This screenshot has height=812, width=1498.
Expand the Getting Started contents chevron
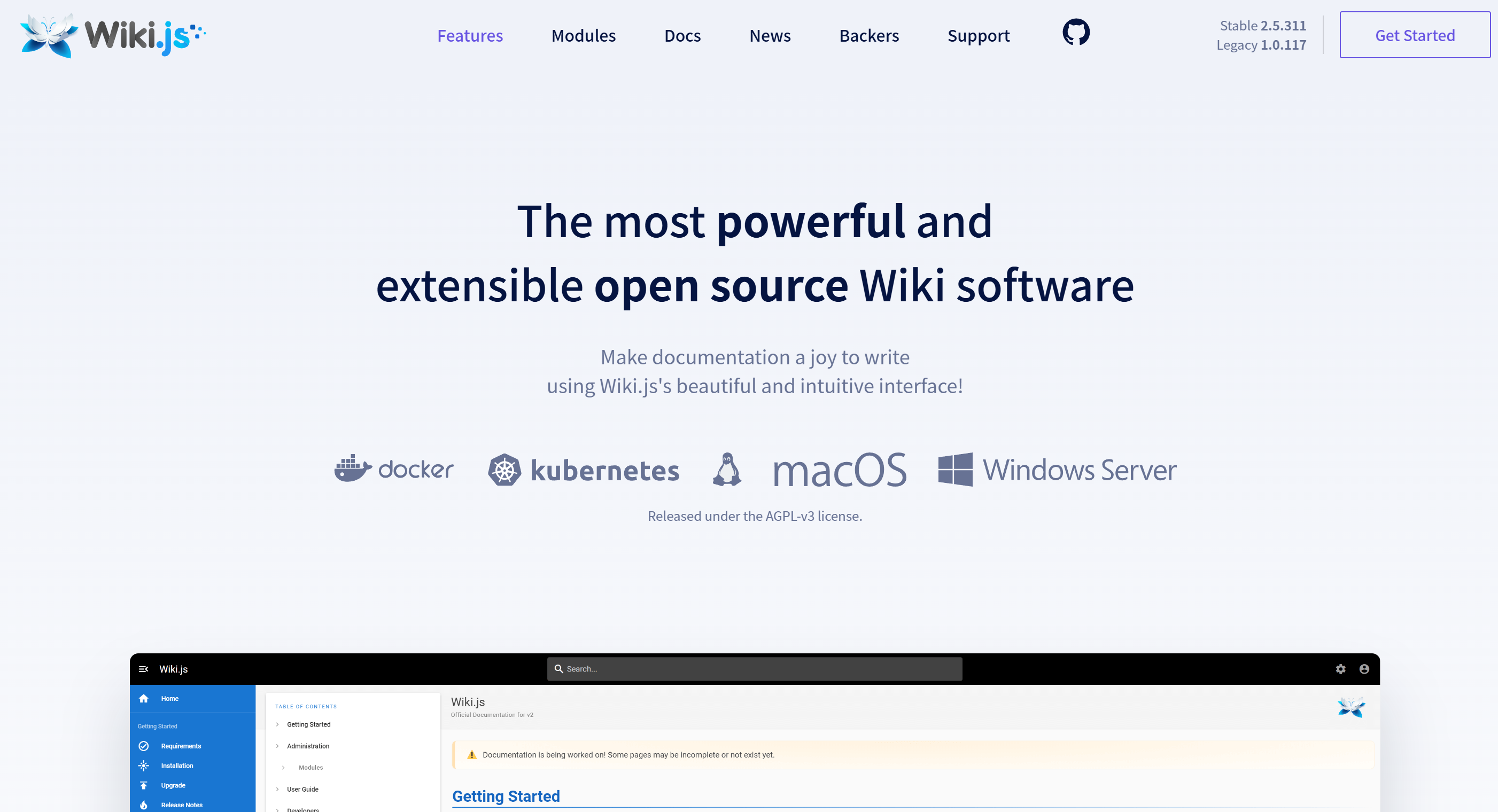pos(277,724)
